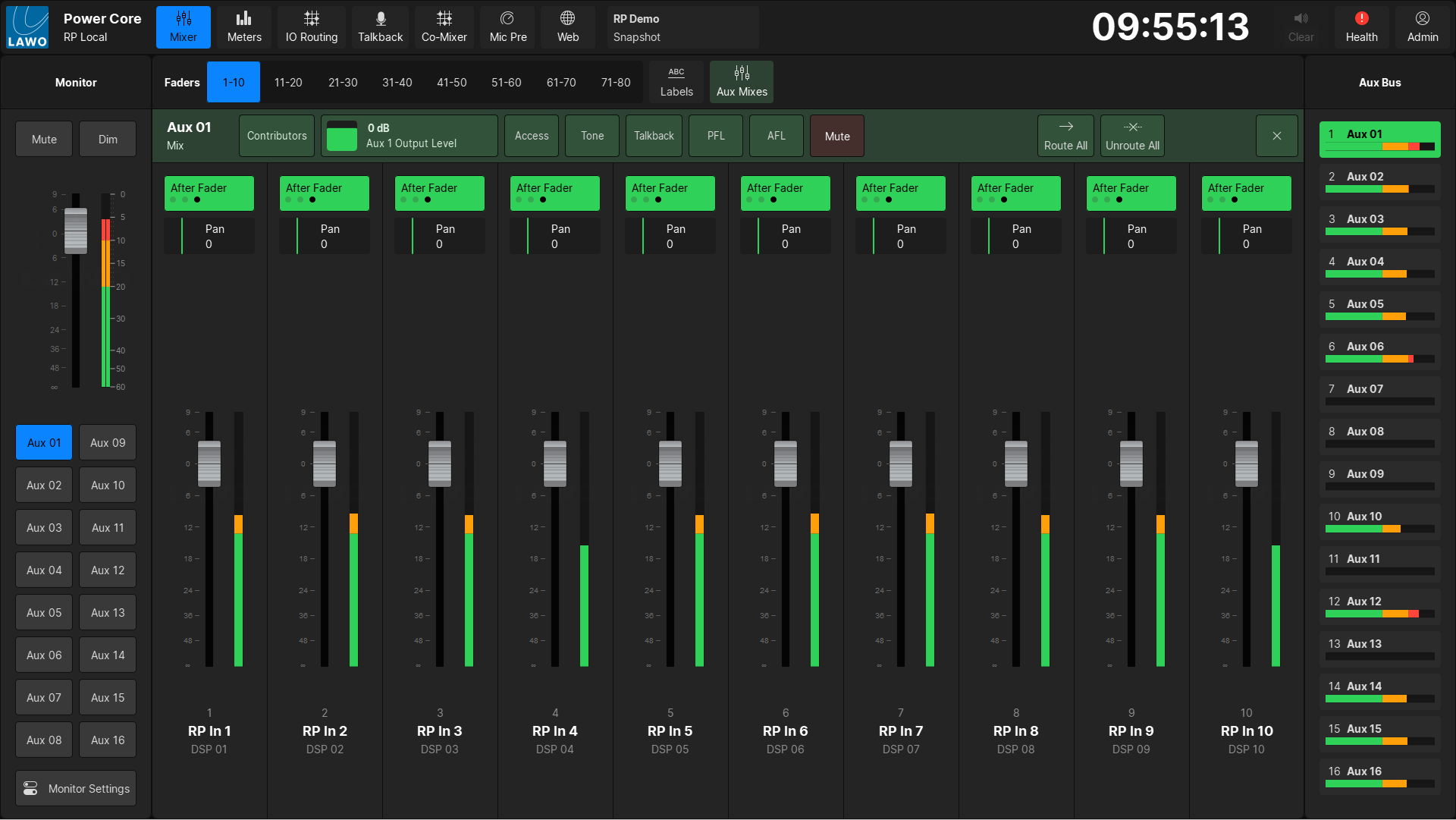The image size is (1456, 820).
Task: Open the Co-Mixer page
Action: click(444, 27)
